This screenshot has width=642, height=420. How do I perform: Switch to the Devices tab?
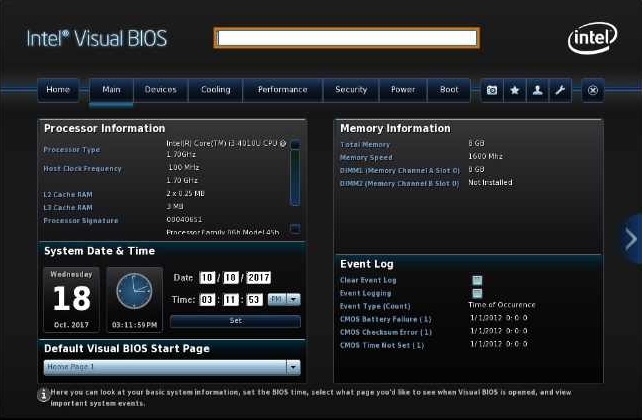click(x=160, y=90)
